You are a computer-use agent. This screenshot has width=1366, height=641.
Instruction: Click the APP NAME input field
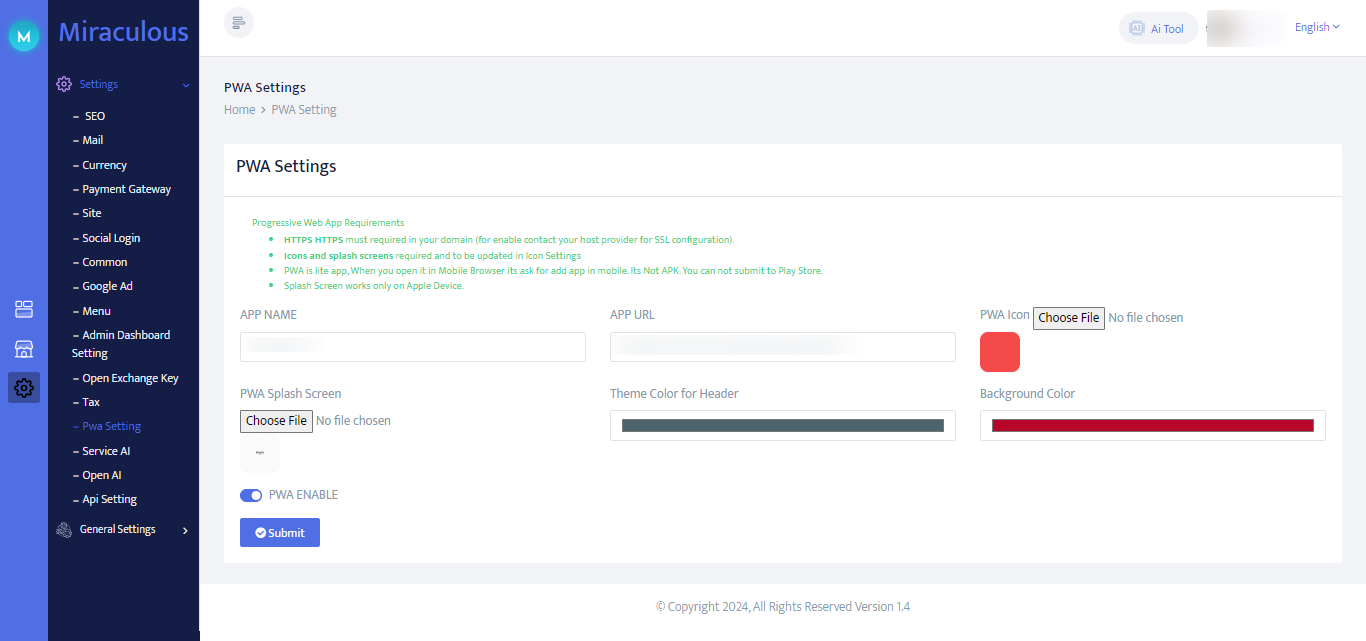[x=412, y=347]
